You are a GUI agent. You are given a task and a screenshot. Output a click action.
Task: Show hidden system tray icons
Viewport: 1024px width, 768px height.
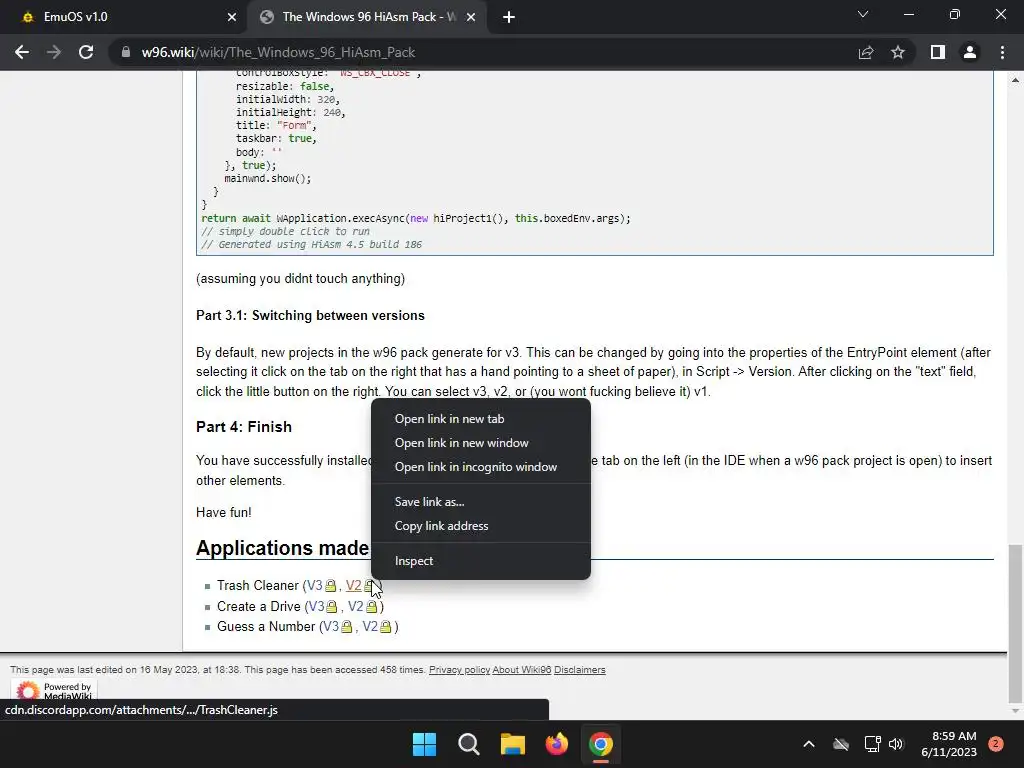pyautogui.click(x=808, y=744)
